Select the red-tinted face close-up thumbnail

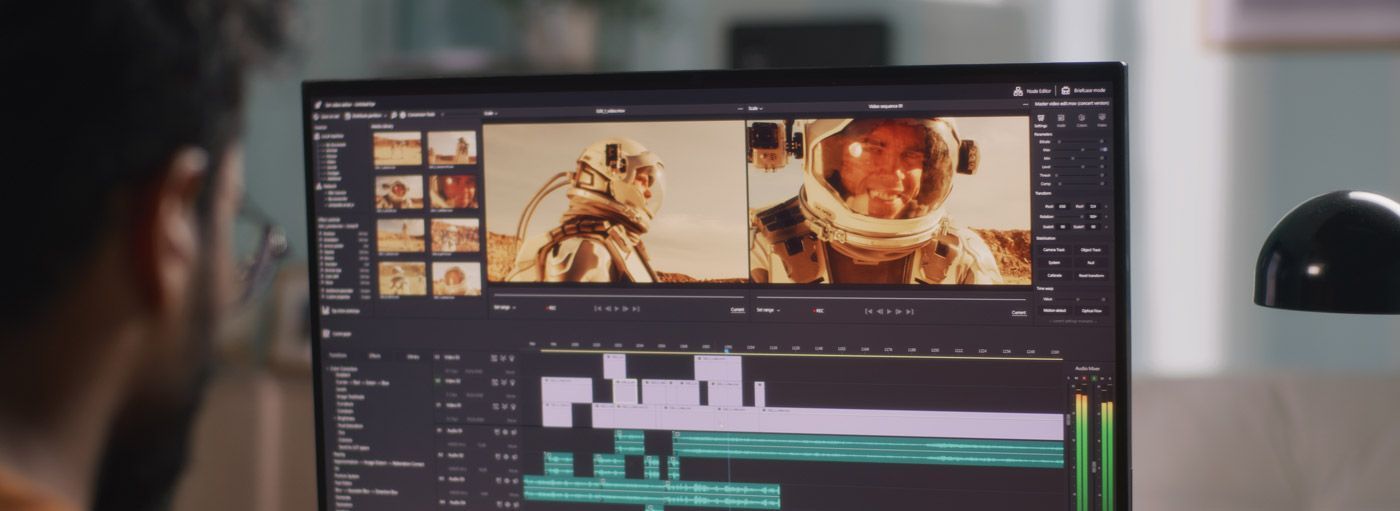[x=453, y=190]
